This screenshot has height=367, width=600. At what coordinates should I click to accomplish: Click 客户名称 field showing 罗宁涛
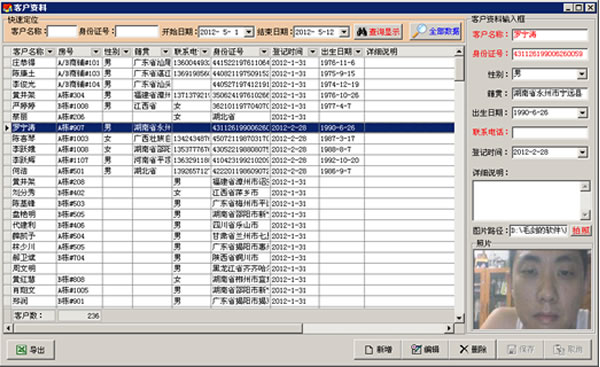point(550,34)
